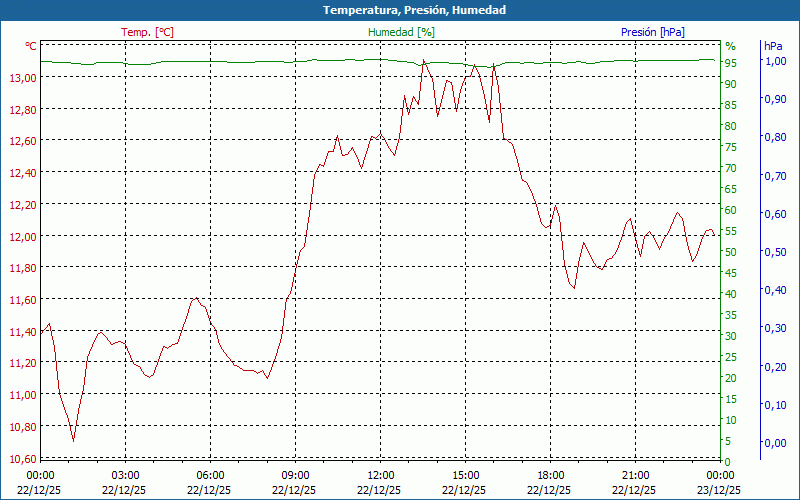This screenshot has width=800, height=500.
Task: Click the 12,00 temperature axis value
Action: click(x=24, y=237)
